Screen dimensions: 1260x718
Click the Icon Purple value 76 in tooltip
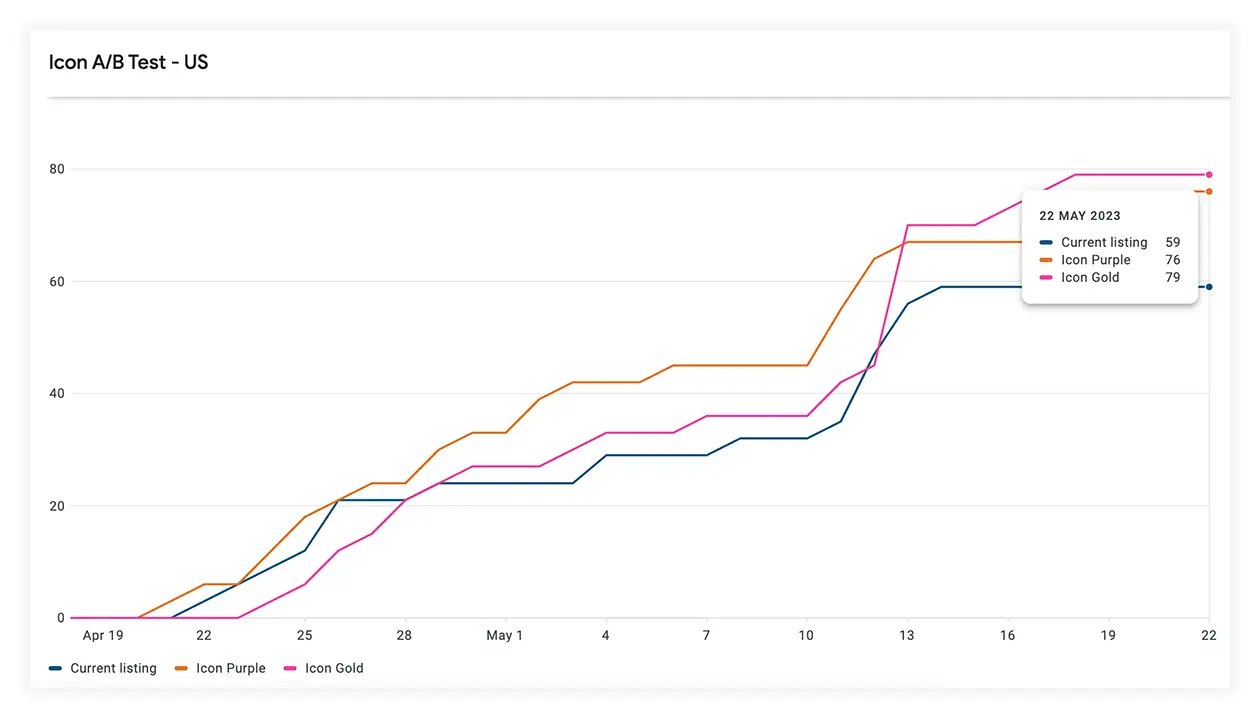coord(1172,260)
